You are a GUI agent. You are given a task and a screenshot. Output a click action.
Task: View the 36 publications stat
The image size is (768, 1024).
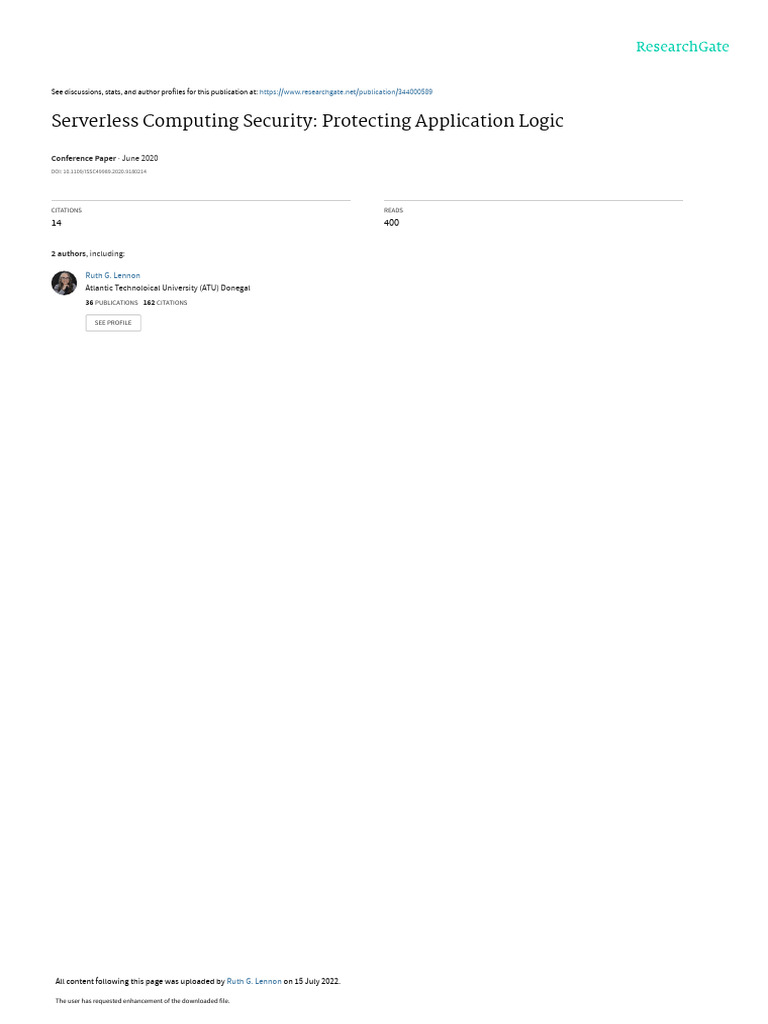[112, 303]
